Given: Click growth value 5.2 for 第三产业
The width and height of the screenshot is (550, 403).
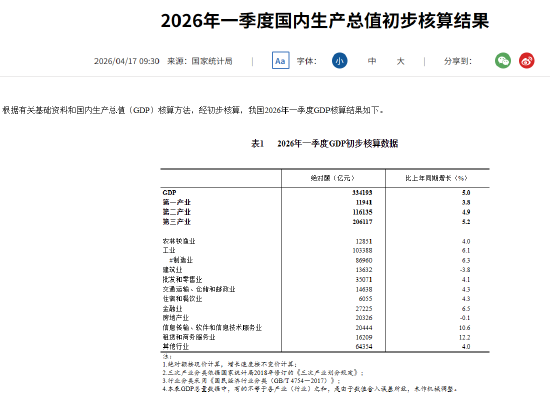Looking at the screenshot, I should (466, 222).
